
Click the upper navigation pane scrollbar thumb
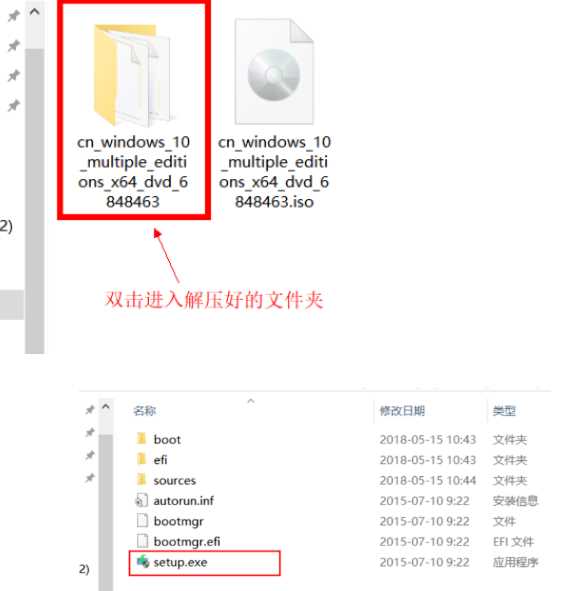tap(35, 201)
